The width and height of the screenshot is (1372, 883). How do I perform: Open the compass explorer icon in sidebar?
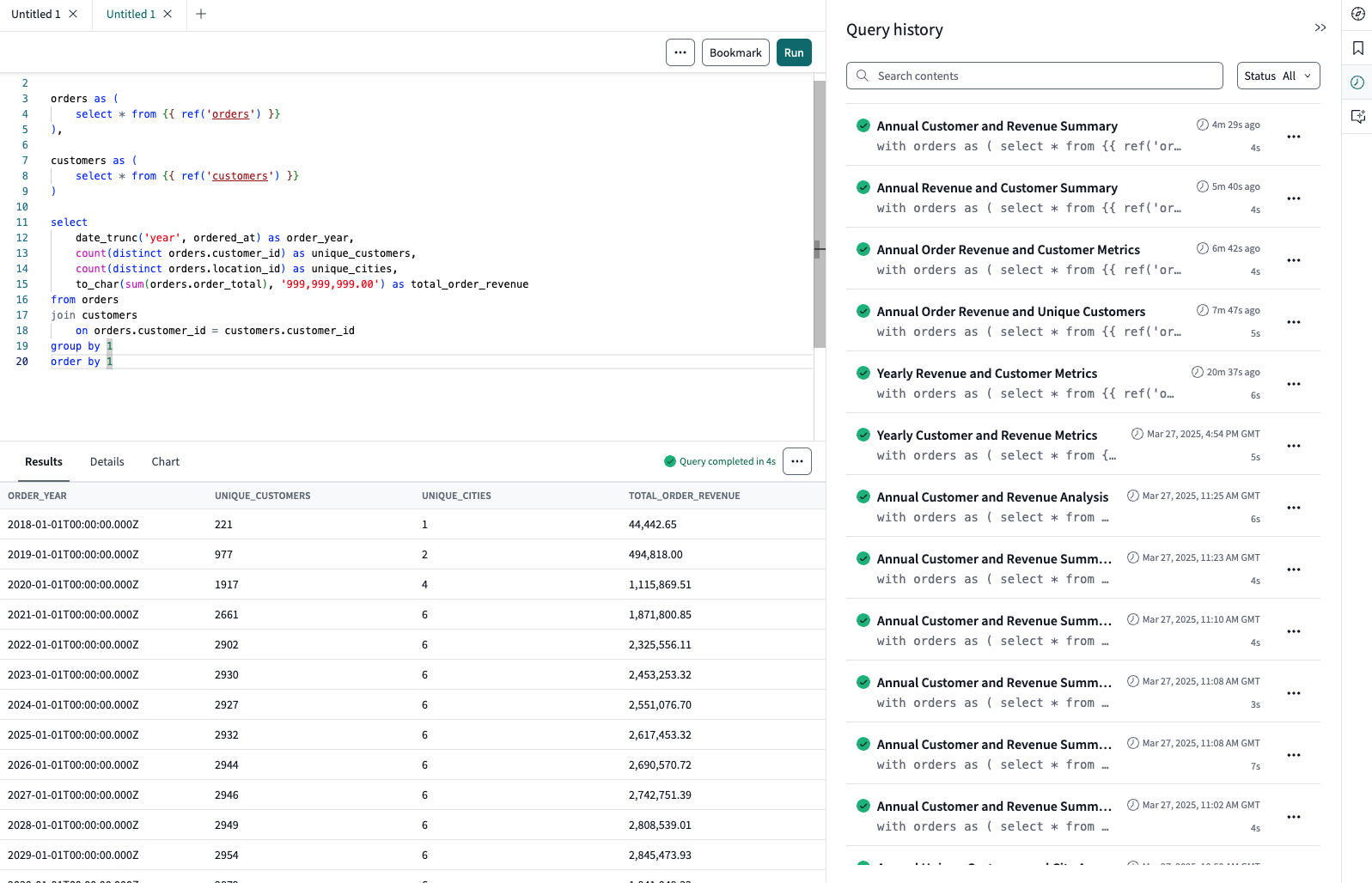pyautogui.click(x=1357, y=14)
